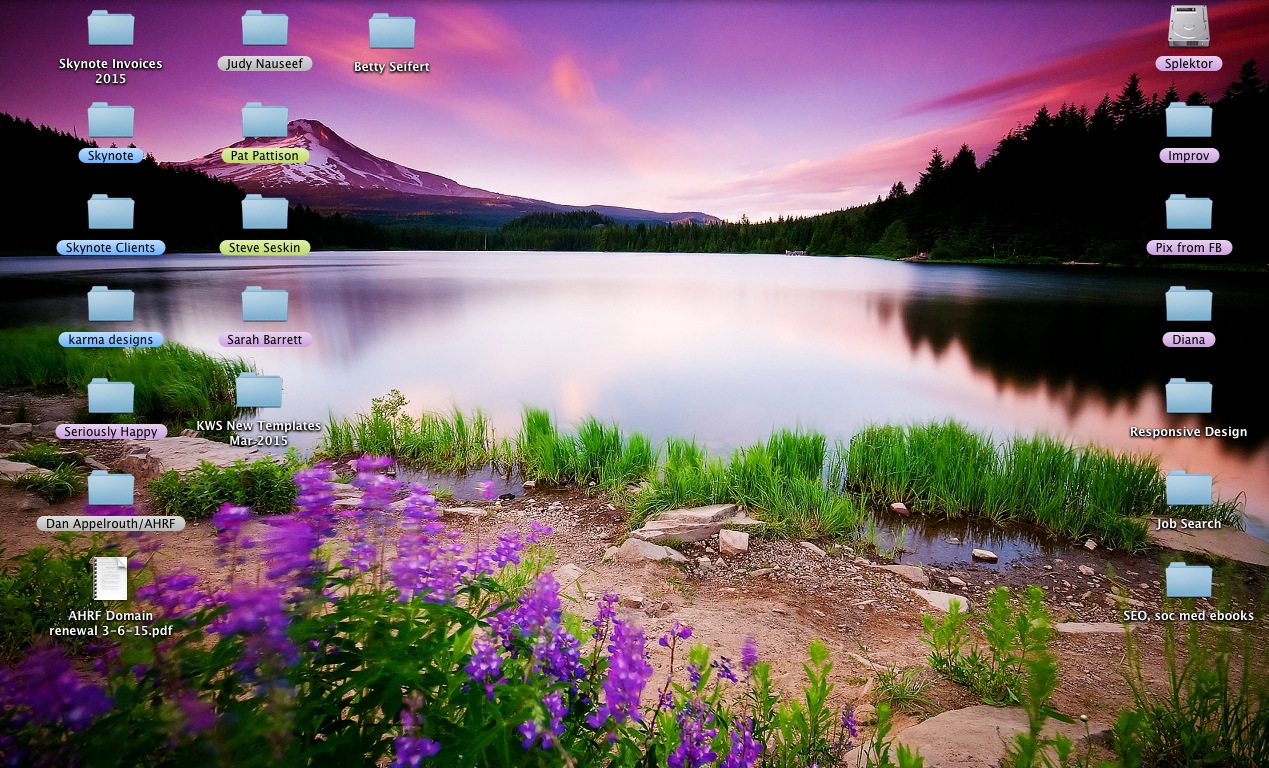Select the Skynote Invoices 2015 folder

point(110,29)
